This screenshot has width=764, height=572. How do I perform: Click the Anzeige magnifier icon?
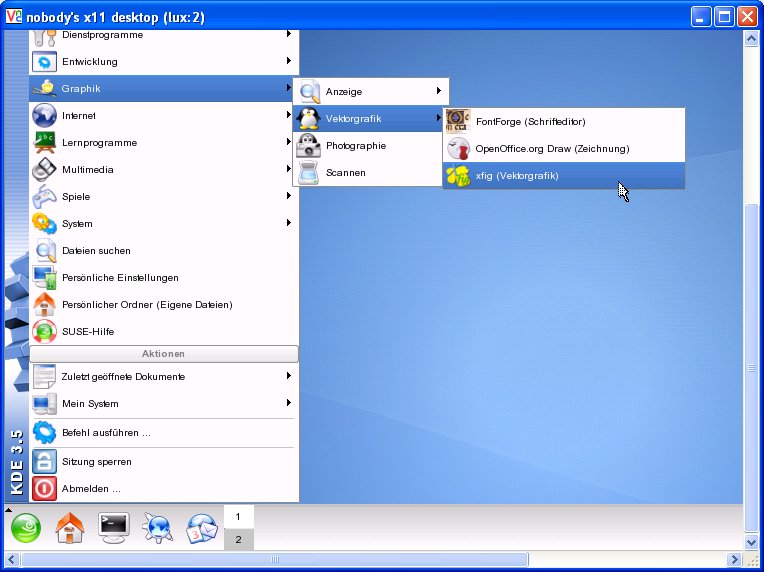pos(309,92)
